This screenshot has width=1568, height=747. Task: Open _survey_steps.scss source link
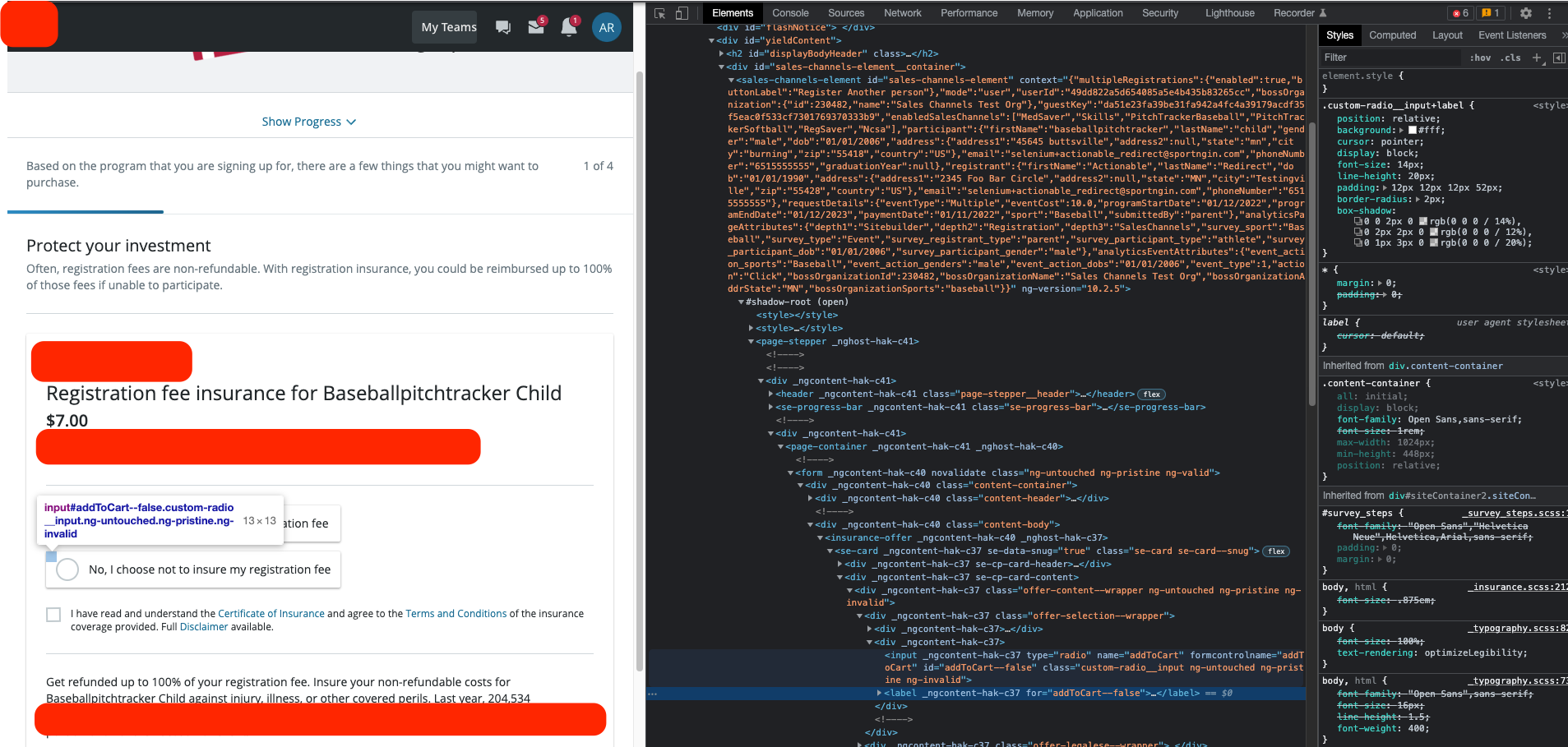point(1516,514)
